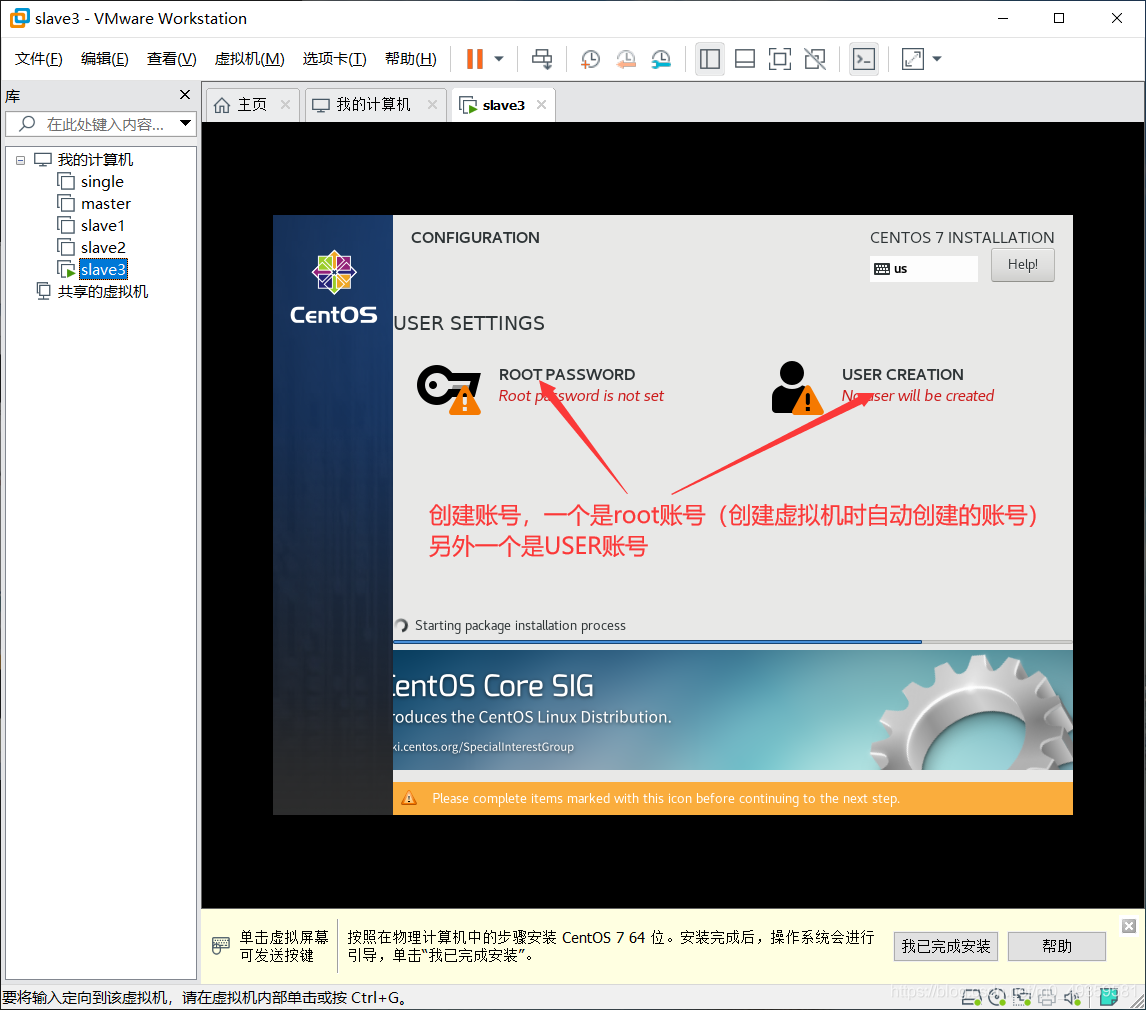Select the slave2 virtual machine
Viewport: 1146px width, 1010px height.
point(103,248)
